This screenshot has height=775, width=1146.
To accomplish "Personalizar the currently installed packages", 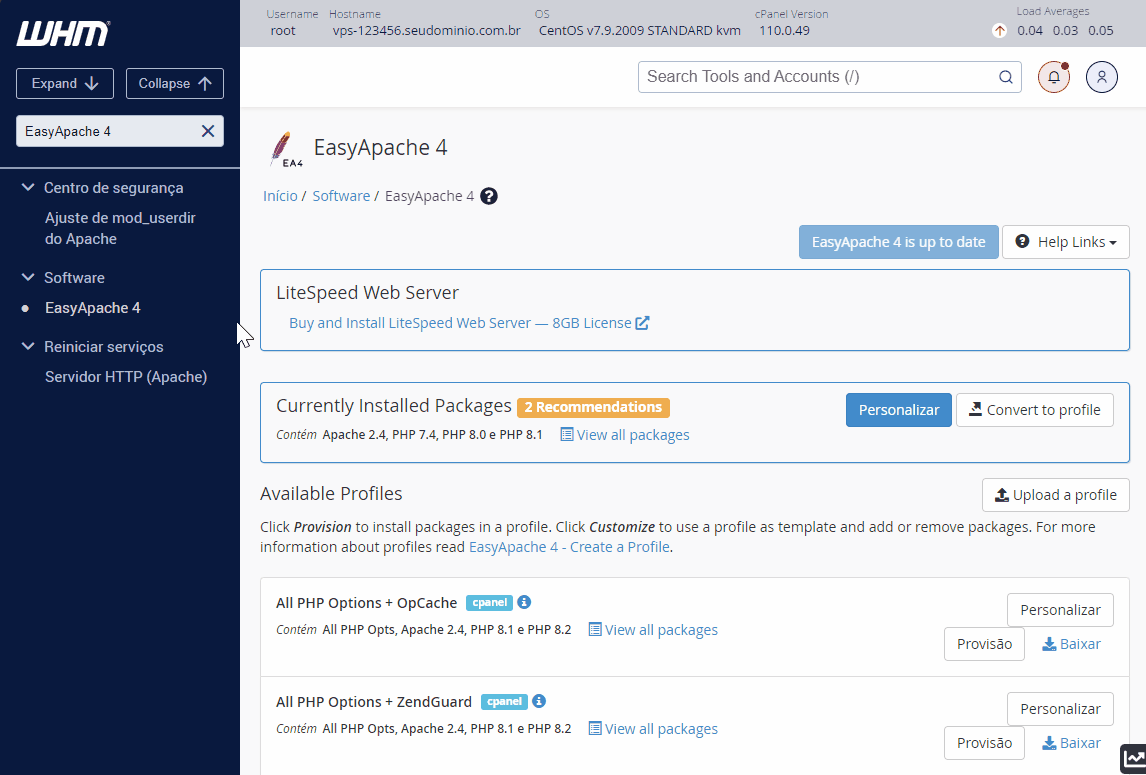I will coord(899,410).
